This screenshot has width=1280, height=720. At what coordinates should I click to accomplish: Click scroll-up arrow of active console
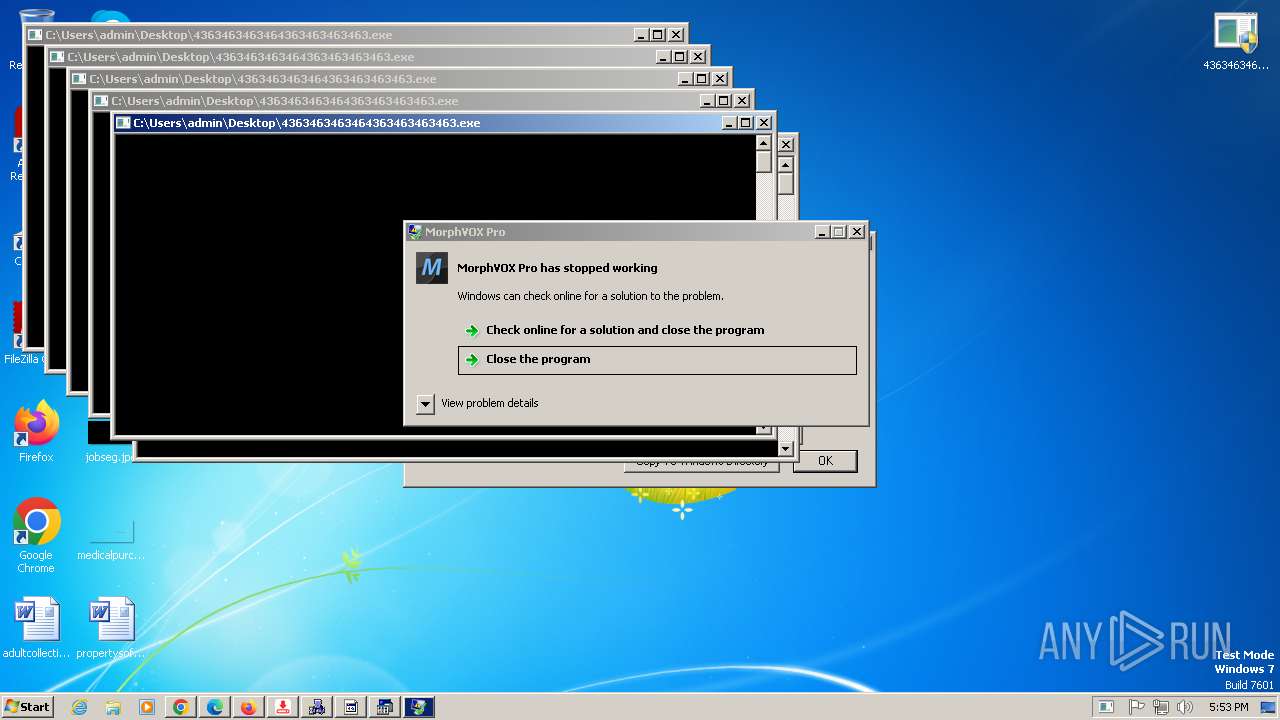pyautogui.click(x=764, y=142)
